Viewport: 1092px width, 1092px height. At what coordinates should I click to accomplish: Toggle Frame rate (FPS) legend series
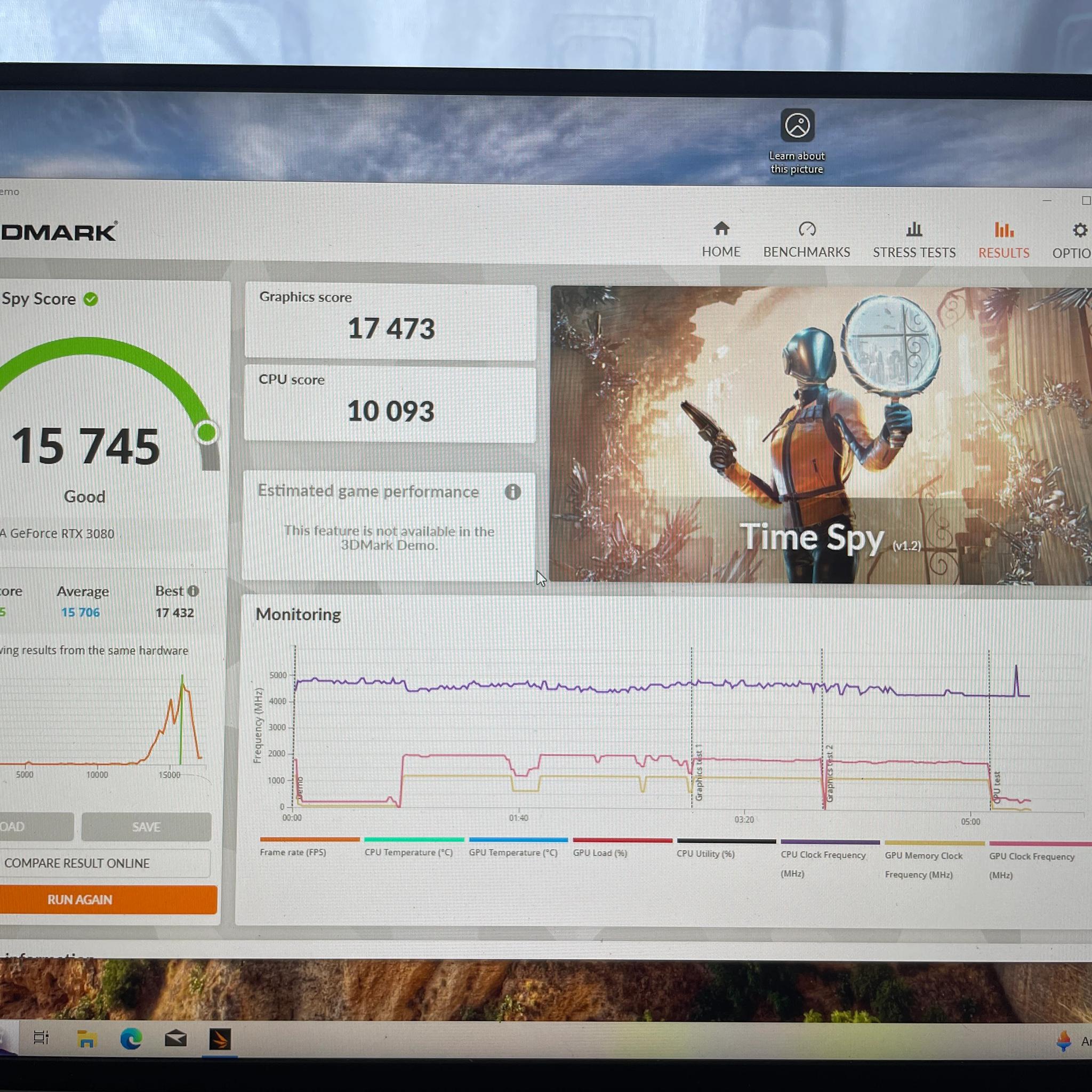309,847
